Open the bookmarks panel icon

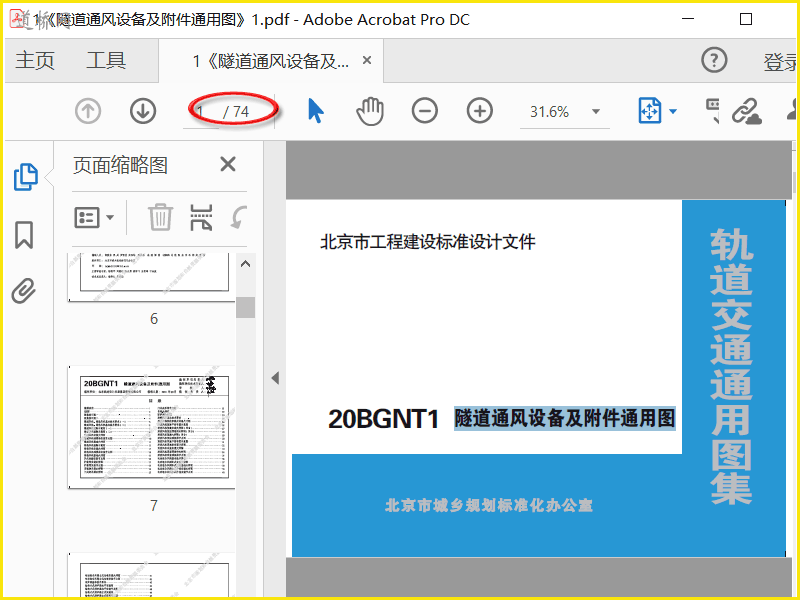[x=24, y=235]
